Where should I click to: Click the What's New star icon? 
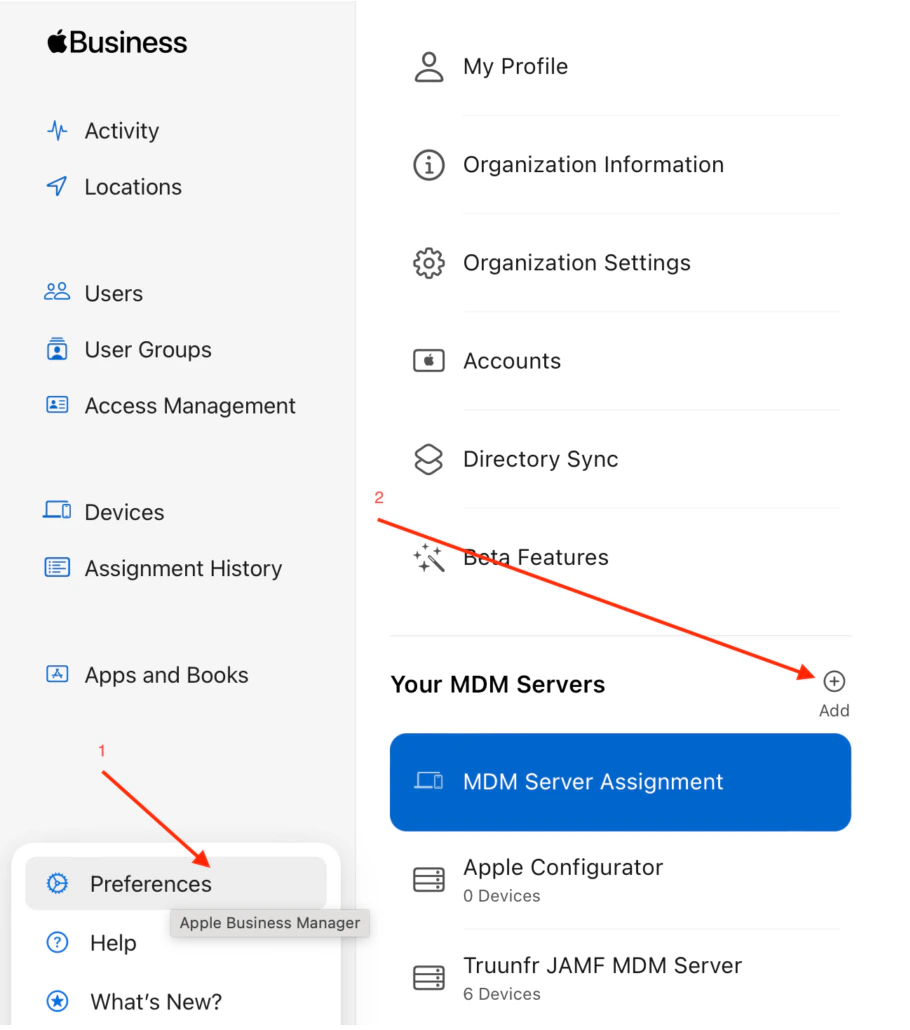pyautogui.click(x=57, y=1001)
